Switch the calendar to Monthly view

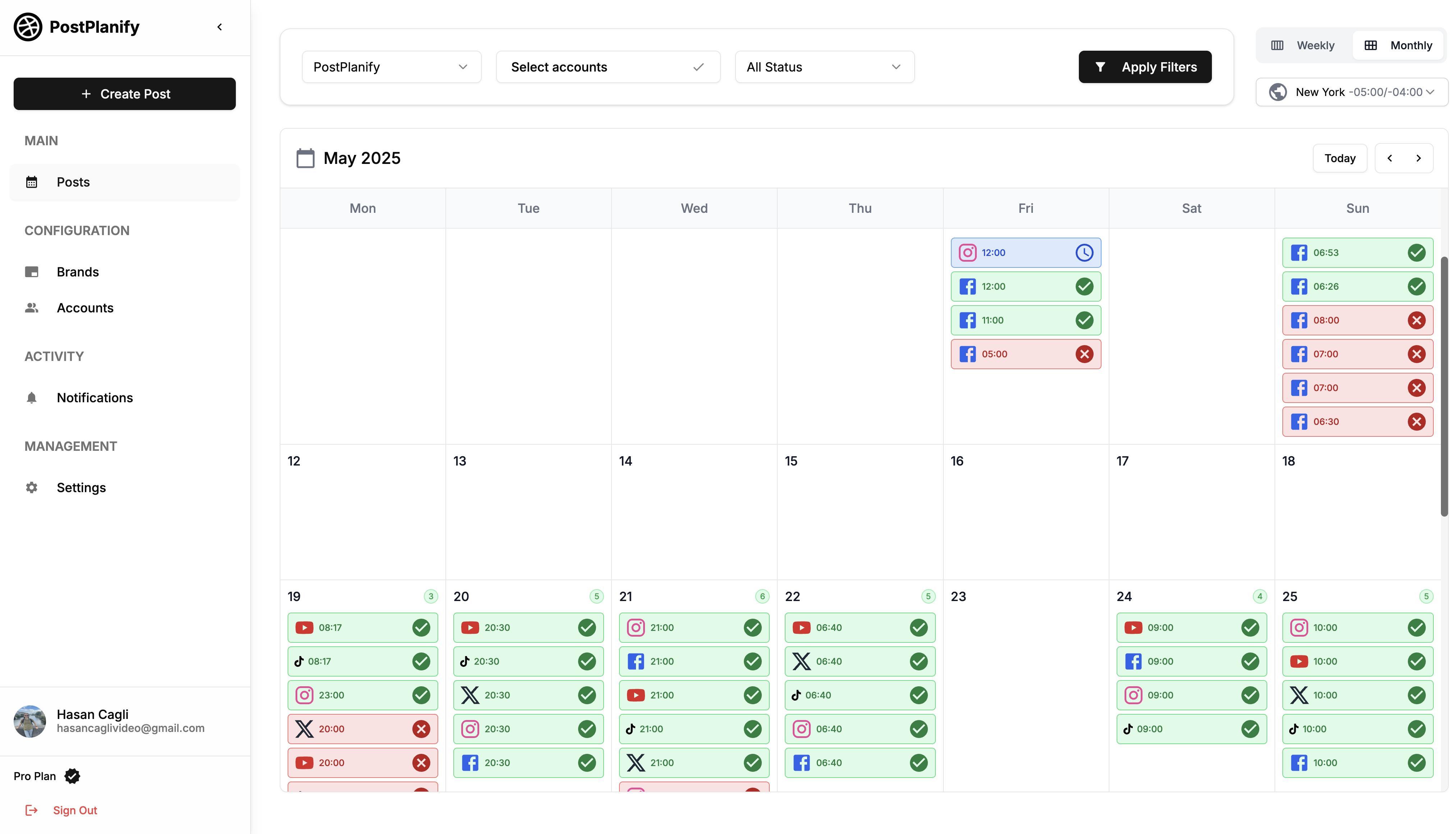1399,45
